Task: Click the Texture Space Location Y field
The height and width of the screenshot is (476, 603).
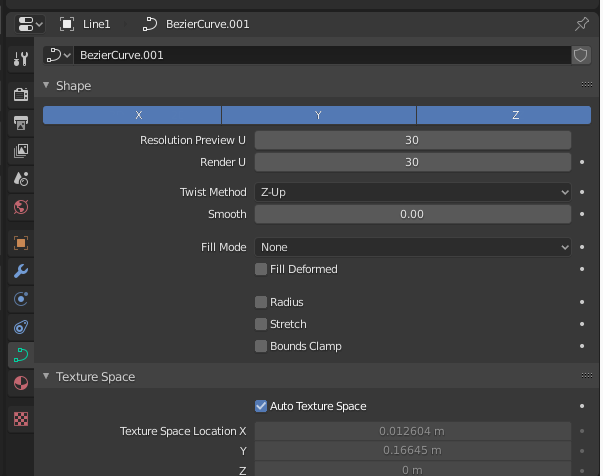Action: click(x=413, y=451)
